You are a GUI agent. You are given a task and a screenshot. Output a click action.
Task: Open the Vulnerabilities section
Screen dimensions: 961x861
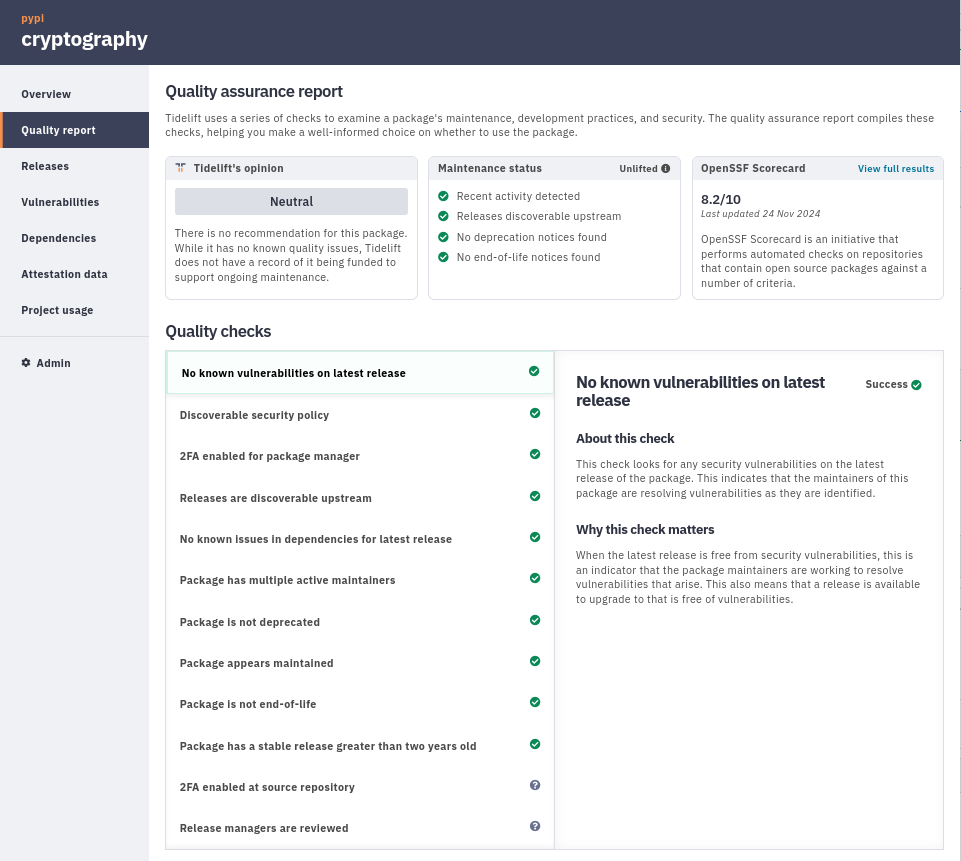[75, 202]
